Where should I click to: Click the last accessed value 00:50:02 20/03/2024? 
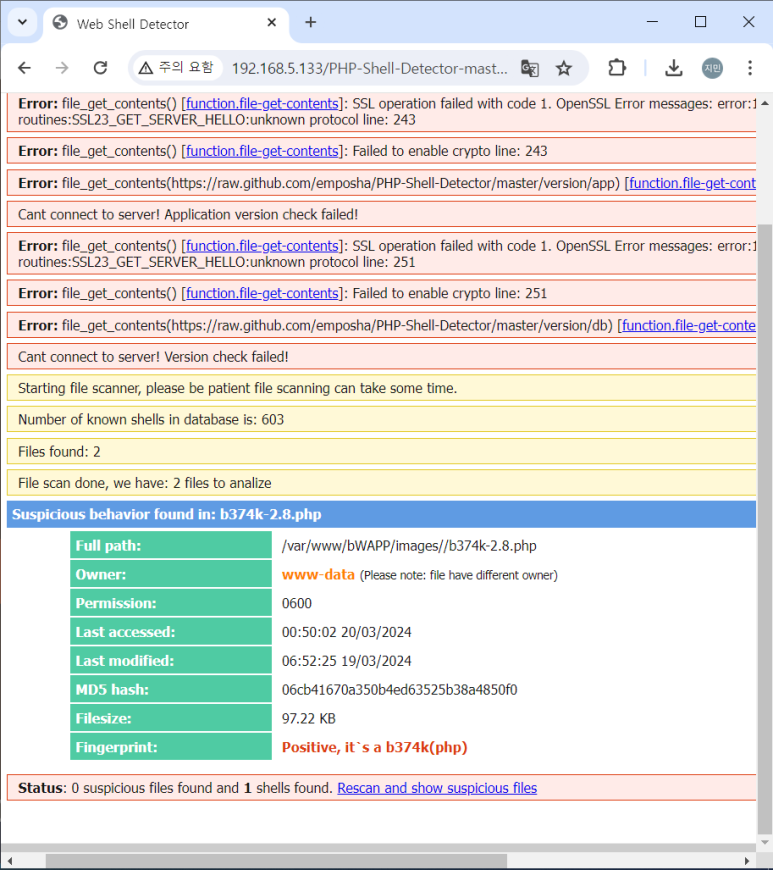click(x=346, y=632)
